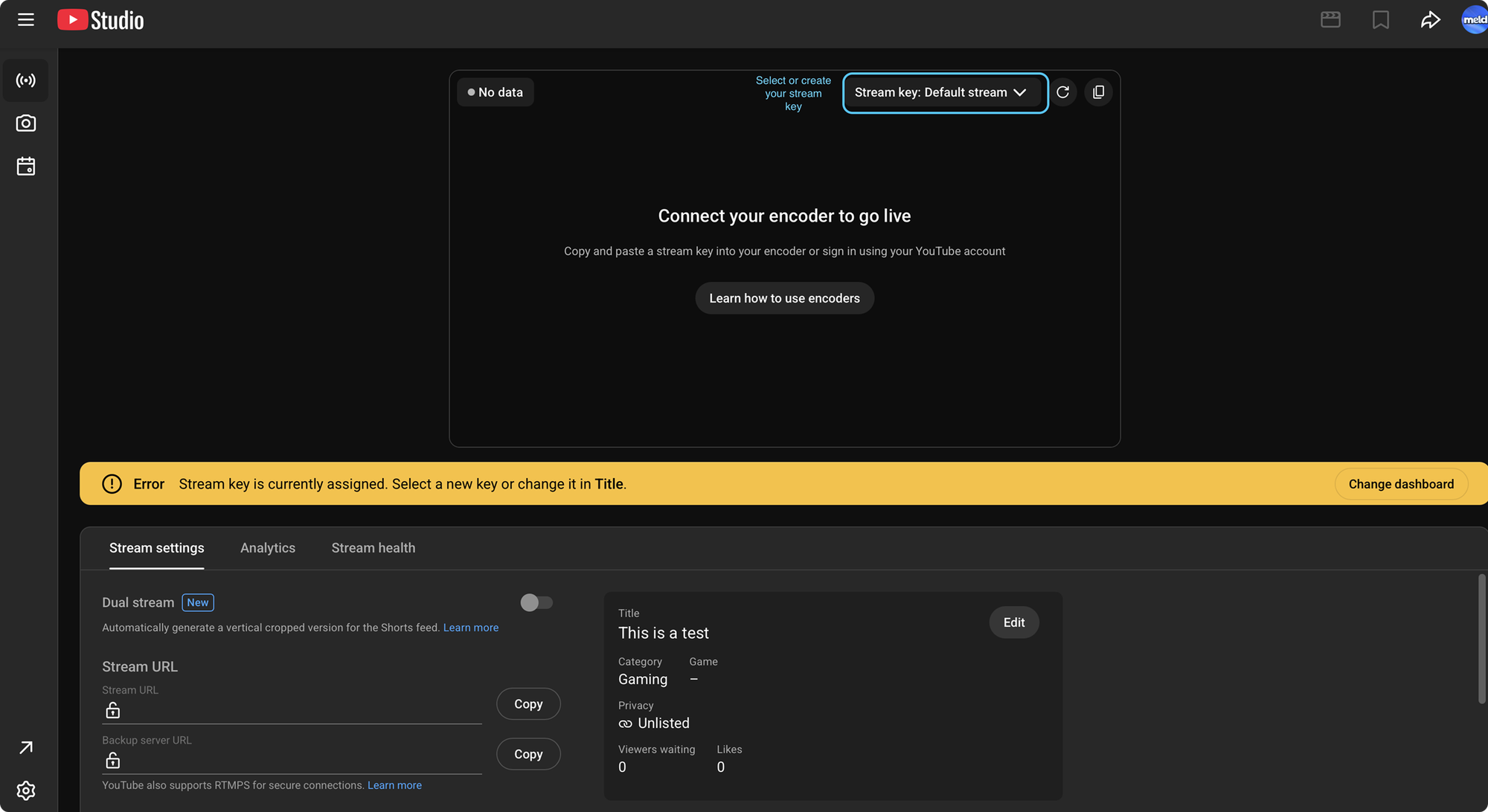Expand the Stream key Default stream dropdown
This screenshot has width=1488, height=812.
944,93
